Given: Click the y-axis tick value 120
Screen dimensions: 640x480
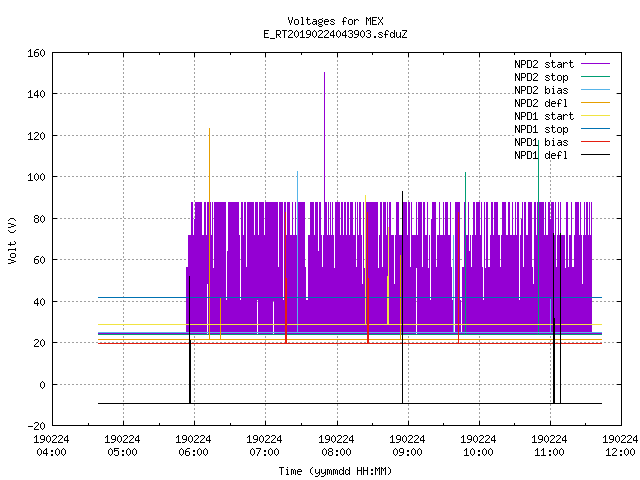Looking at the screenshot, I should point(36,136).
